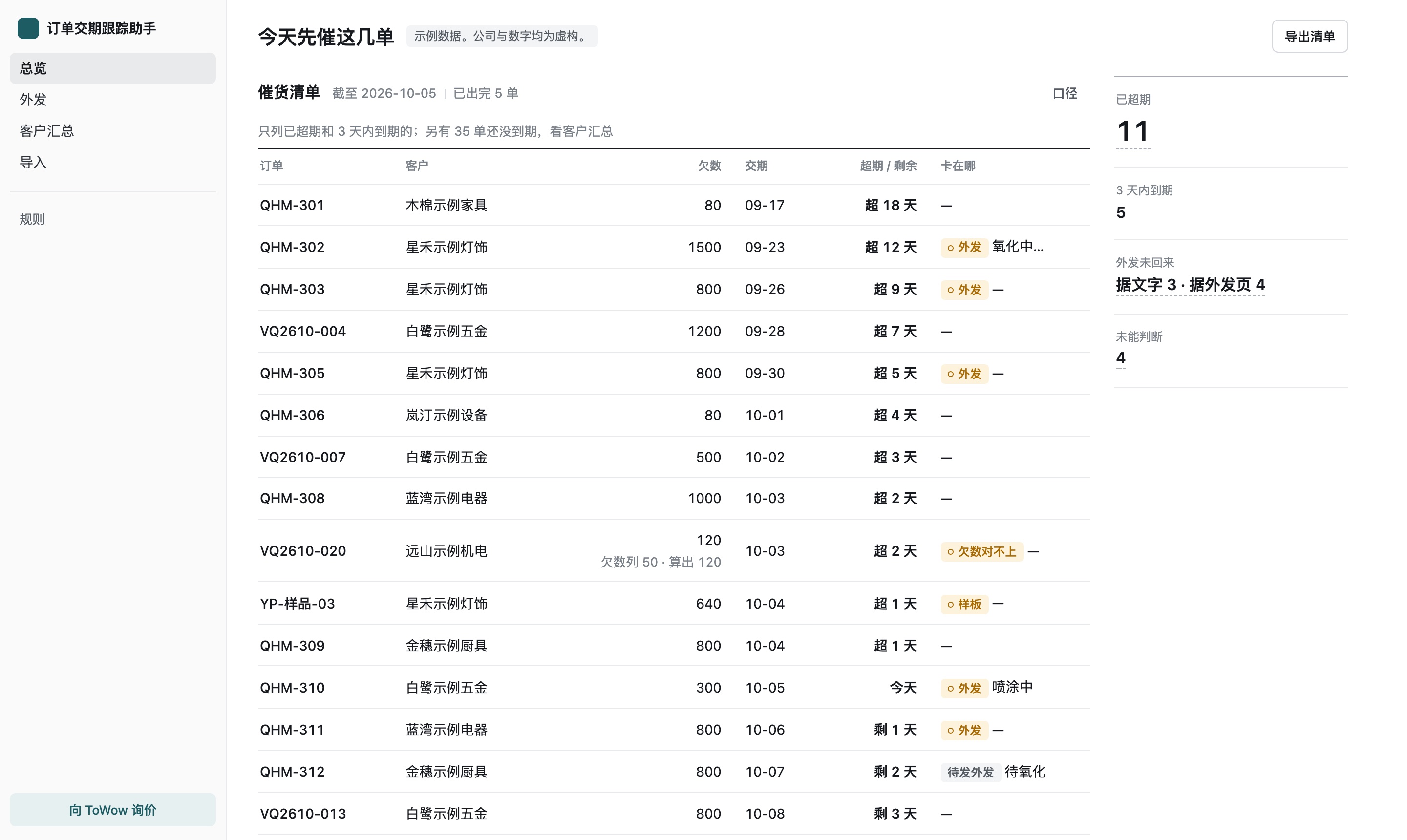Click the 向 ToWow 询价 button
The image size is (1407, 840).
pyautogui.click(x=113, y=809)
